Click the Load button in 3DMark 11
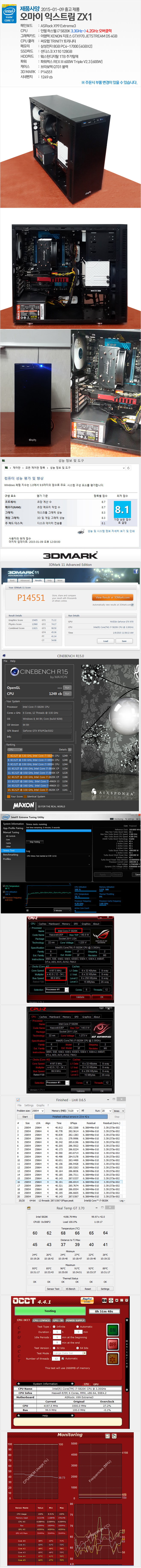Screen dimensions: 141x1568 pyautogui.click(x=106, y=641)
